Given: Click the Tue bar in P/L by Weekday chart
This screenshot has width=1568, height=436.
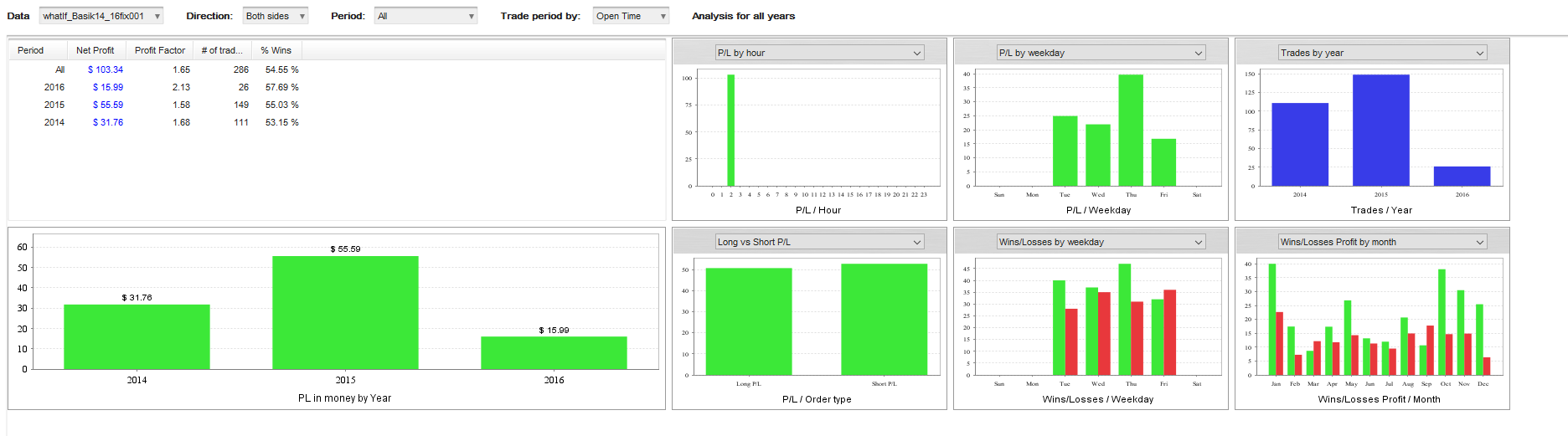Looking at the screenshot, I should click(x=1065, y=151).
